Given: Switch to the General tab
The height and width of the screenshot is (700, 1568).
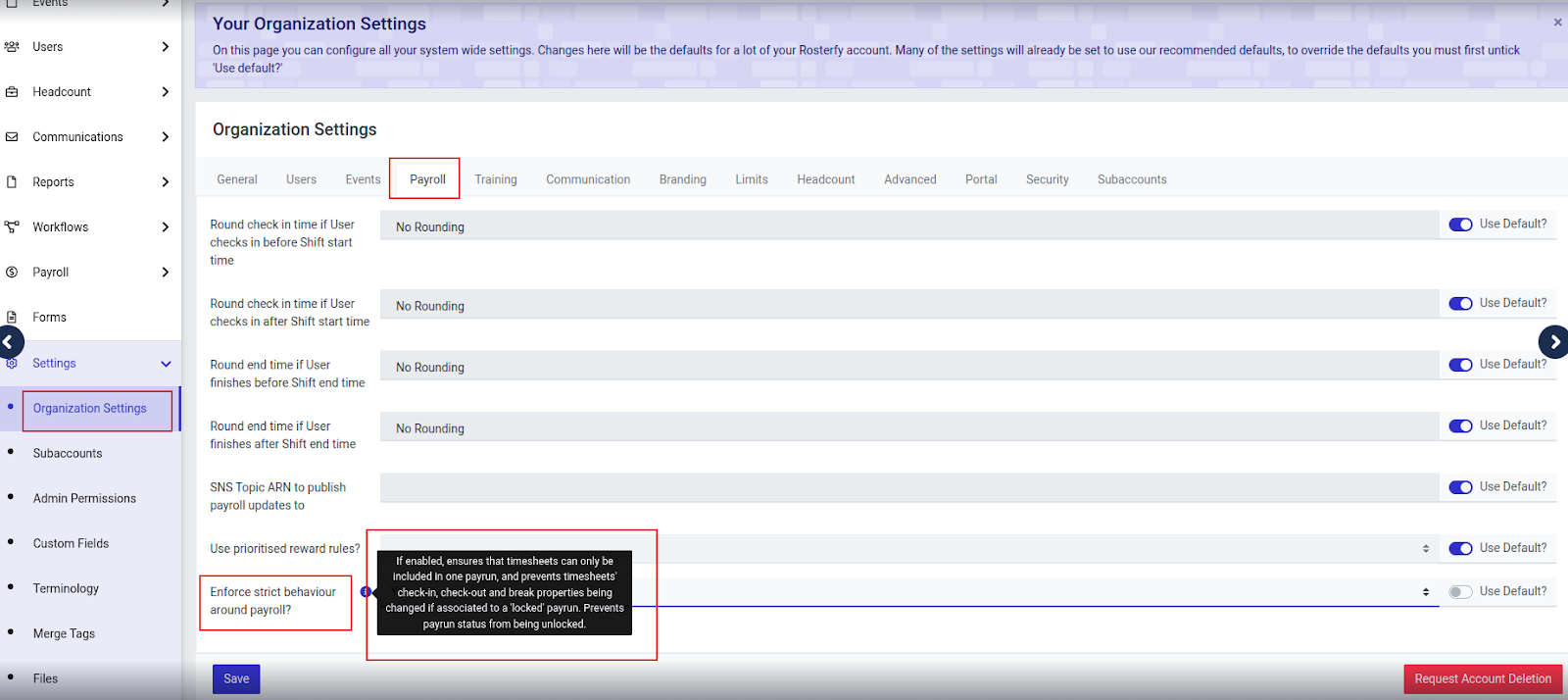Looking at the screenshot, I should [237, 179].
